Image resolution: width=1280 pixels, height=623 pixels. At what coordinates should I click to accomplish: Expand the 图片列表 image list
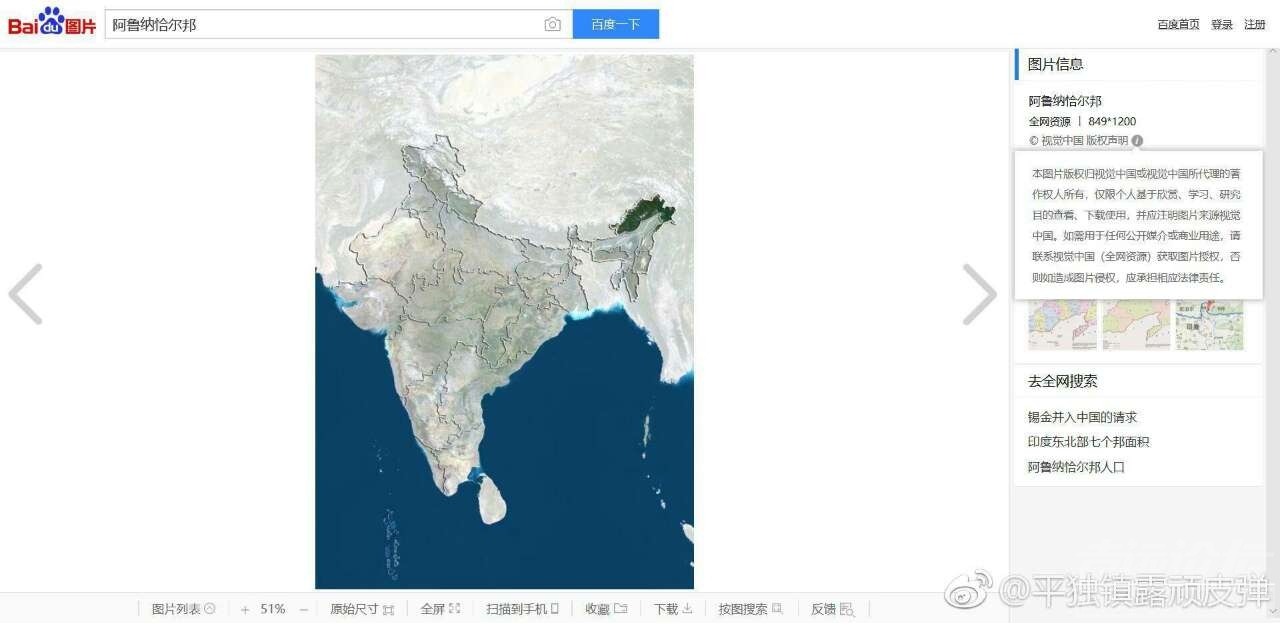(x=183, y=609)
